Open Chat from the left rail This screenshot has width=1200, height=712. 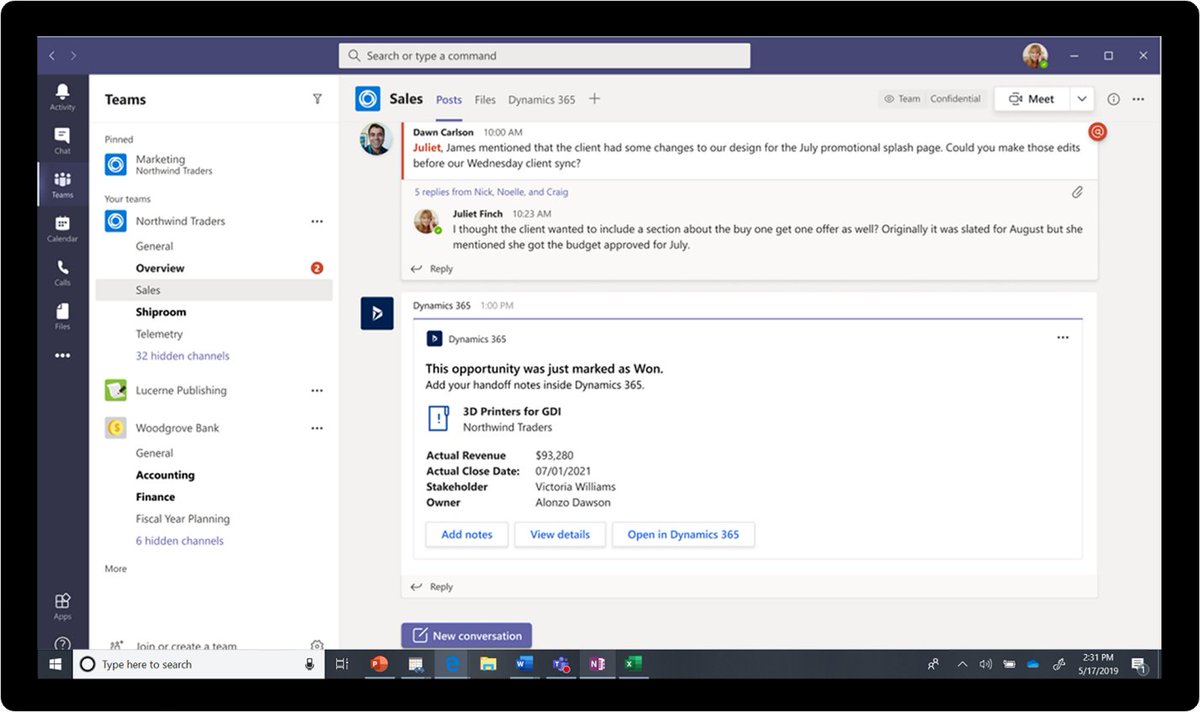[x=61, y=140]
